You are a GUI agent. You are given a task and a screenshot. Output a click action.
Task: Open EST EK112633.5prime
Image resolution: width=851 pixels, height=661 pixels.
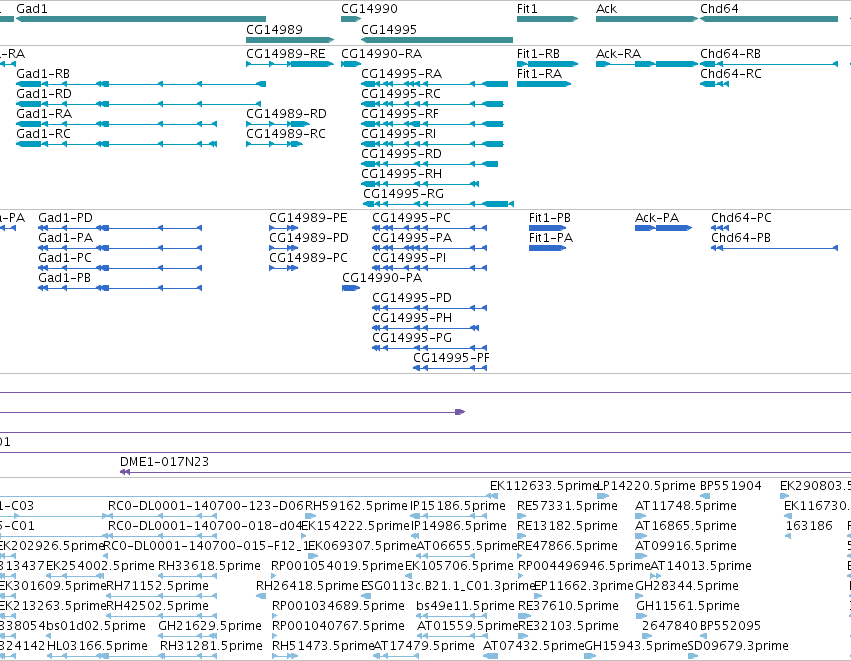click(x=543, y=486)
